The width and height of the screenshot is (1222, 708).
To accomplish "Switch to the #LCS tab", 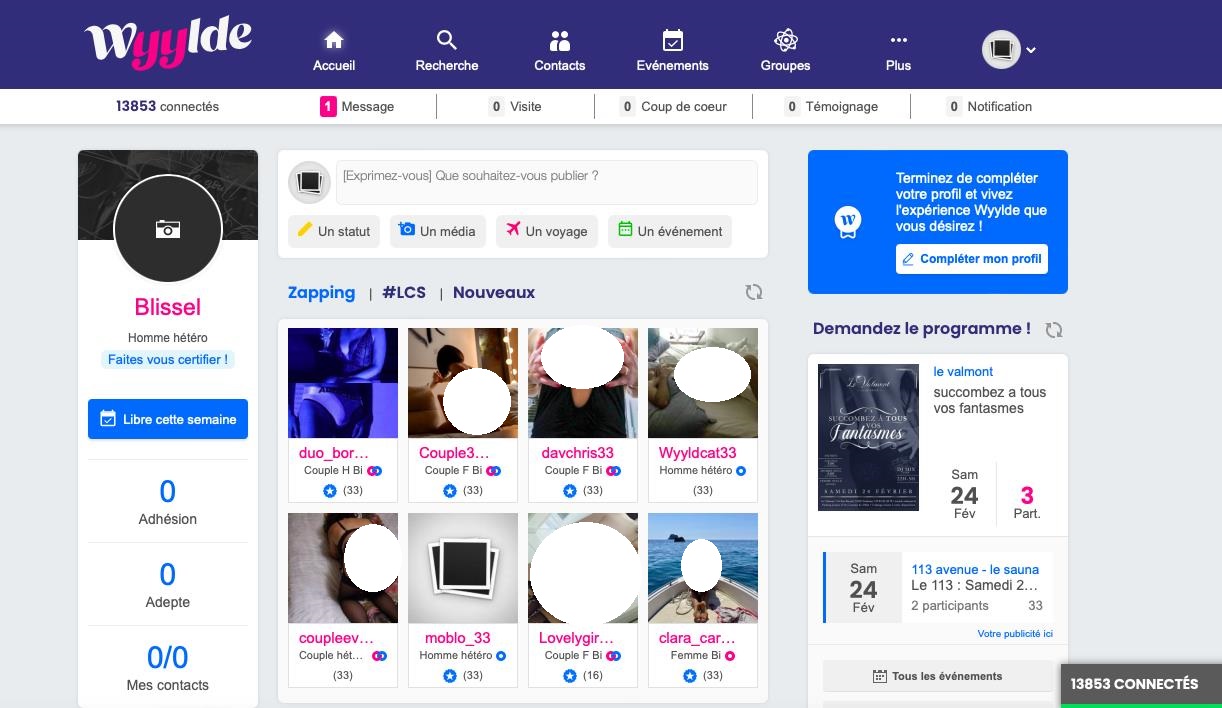I will (404, 293).
